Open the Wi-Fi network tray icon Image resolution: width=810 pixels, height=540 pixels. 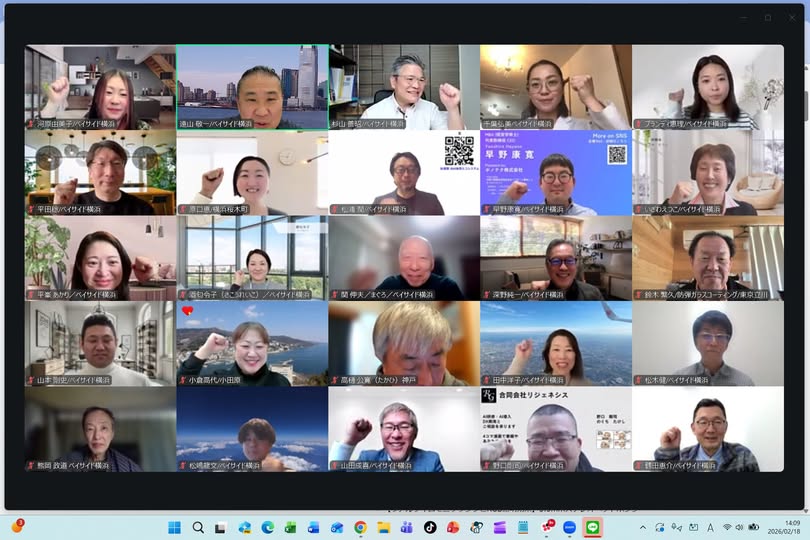[727, 527]
